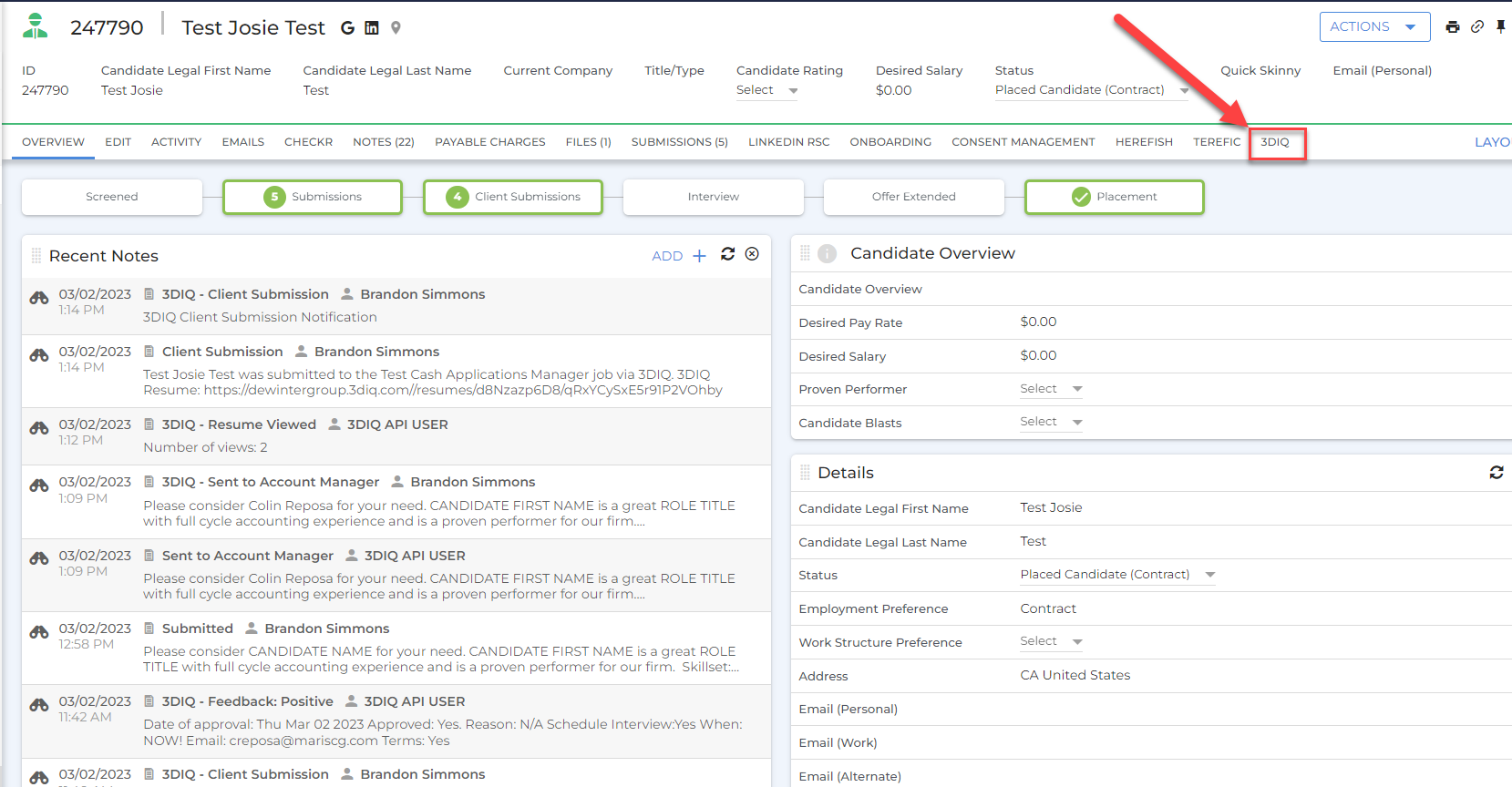Refresh the Recent Notes card
The height and width of the screenshot is (787, 1512).
click(x=727, y=254)
